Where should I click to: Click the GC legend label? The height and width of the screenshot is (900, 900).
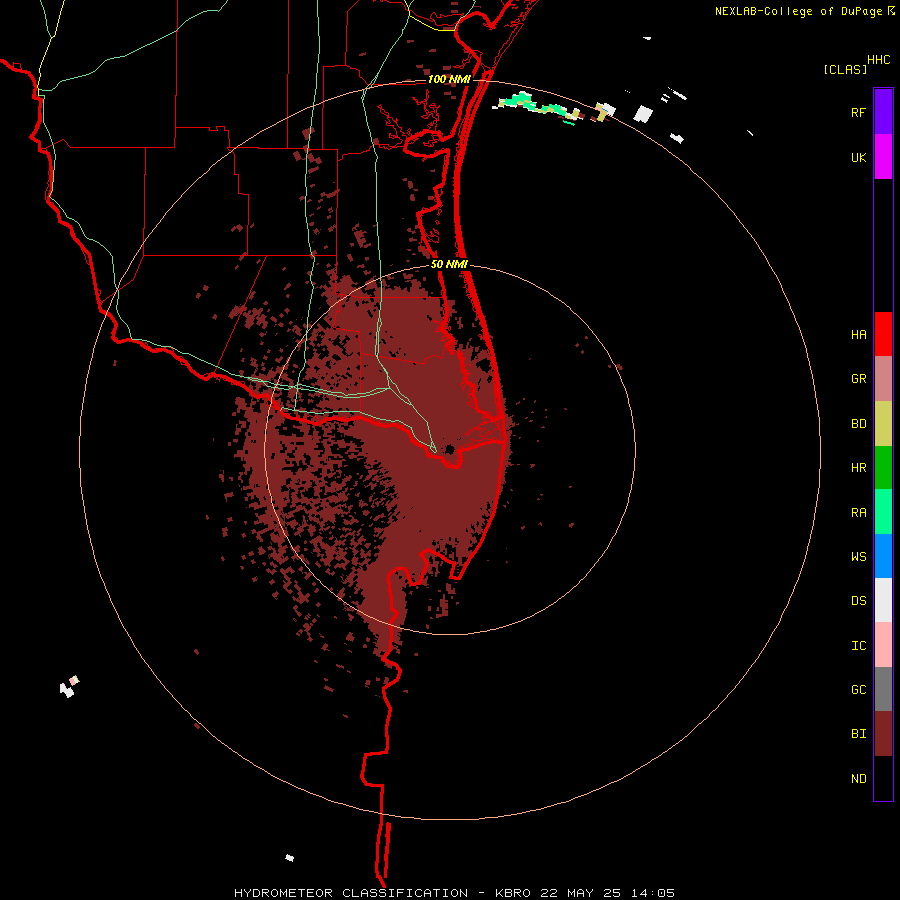coord(858,689)
